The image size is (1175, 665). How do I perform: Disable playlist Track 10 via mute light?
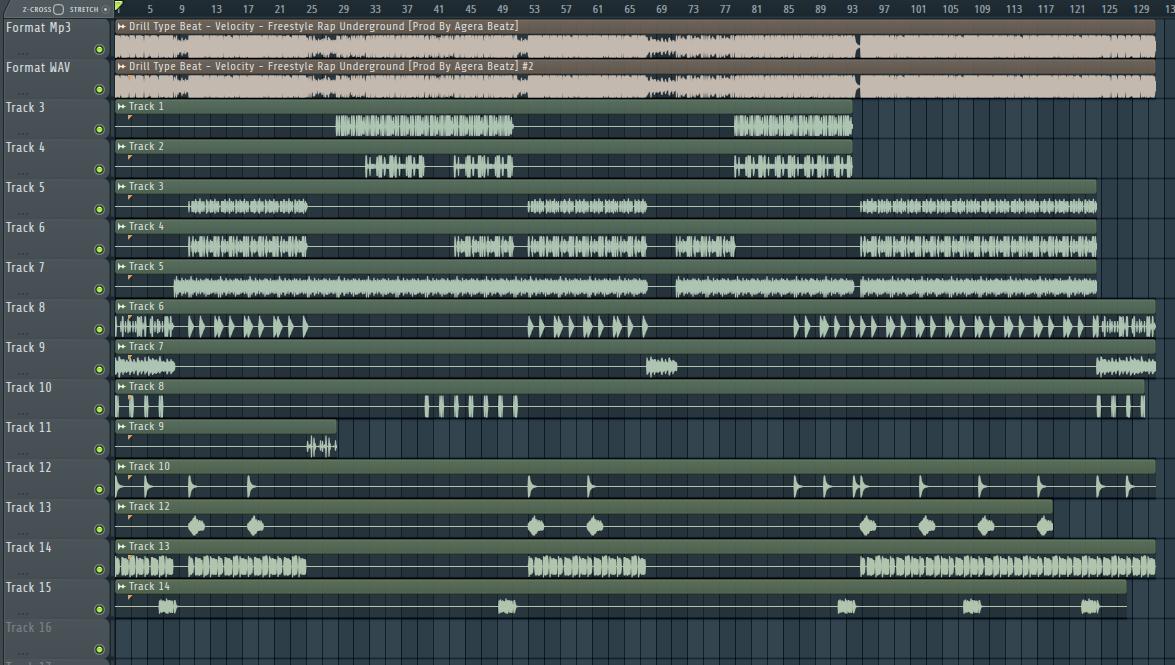(100, 409)
